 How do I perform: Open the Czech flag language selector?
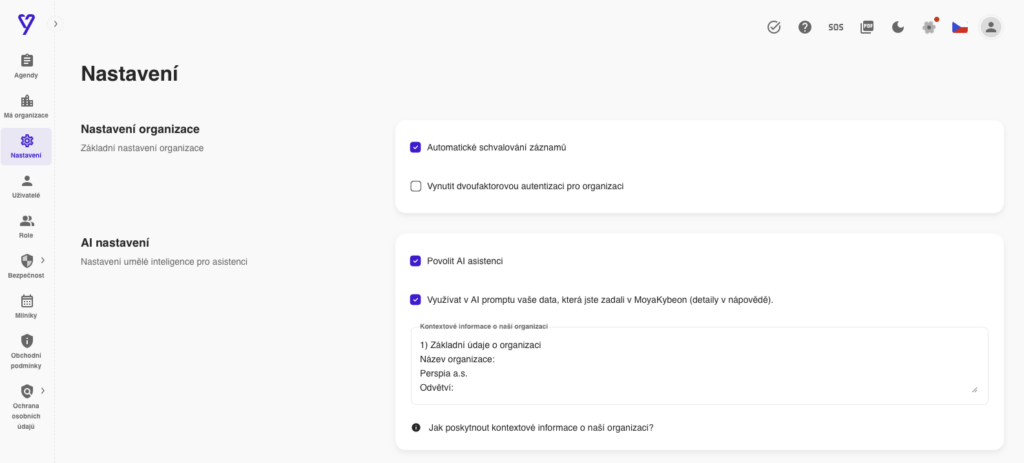coord(959,27)
